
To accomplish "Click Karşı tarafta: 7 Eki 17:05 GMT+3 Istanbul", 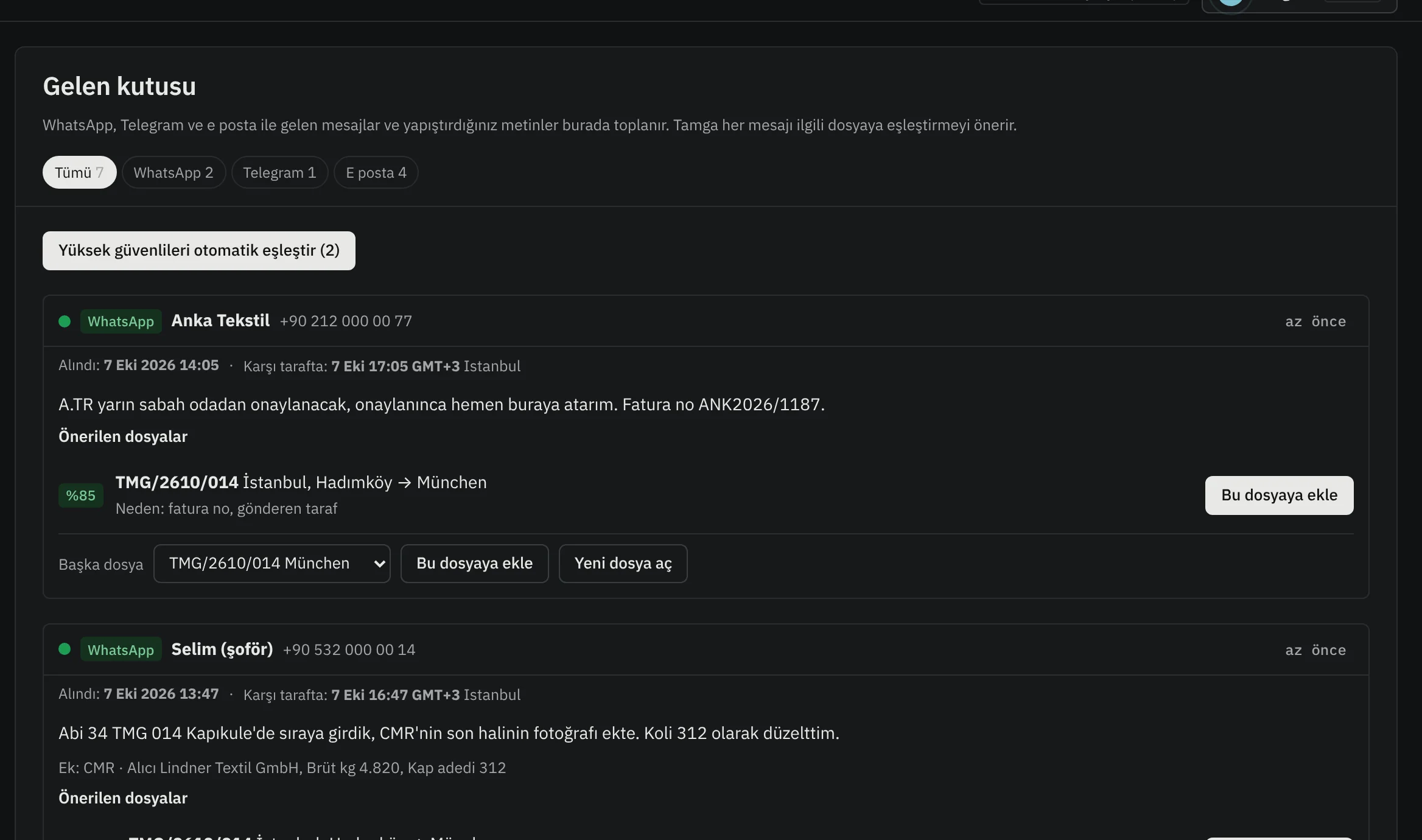I will point(382,366).
